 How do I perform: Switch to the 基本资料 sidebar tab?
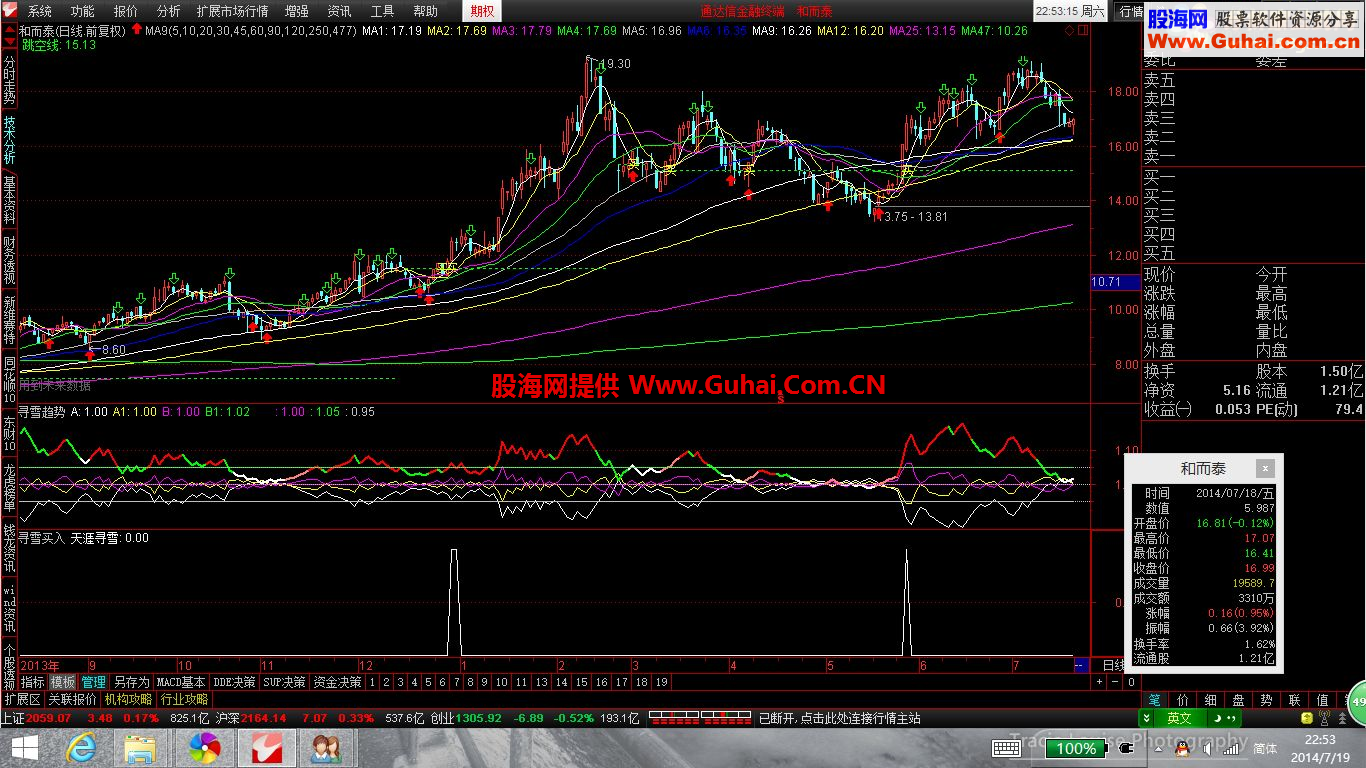coord(9,199)
